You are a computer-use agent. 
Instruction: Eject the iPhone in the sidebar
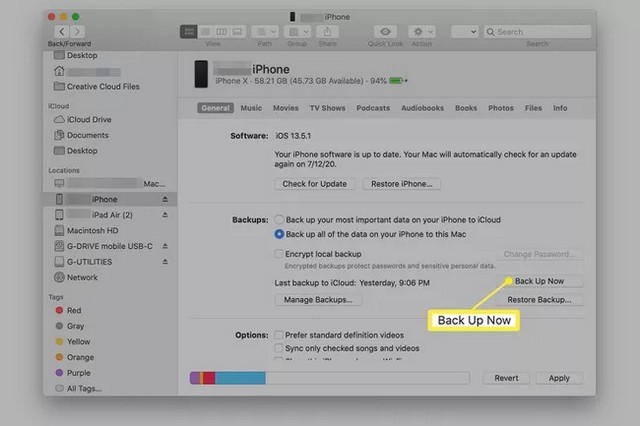pos(165,199)
